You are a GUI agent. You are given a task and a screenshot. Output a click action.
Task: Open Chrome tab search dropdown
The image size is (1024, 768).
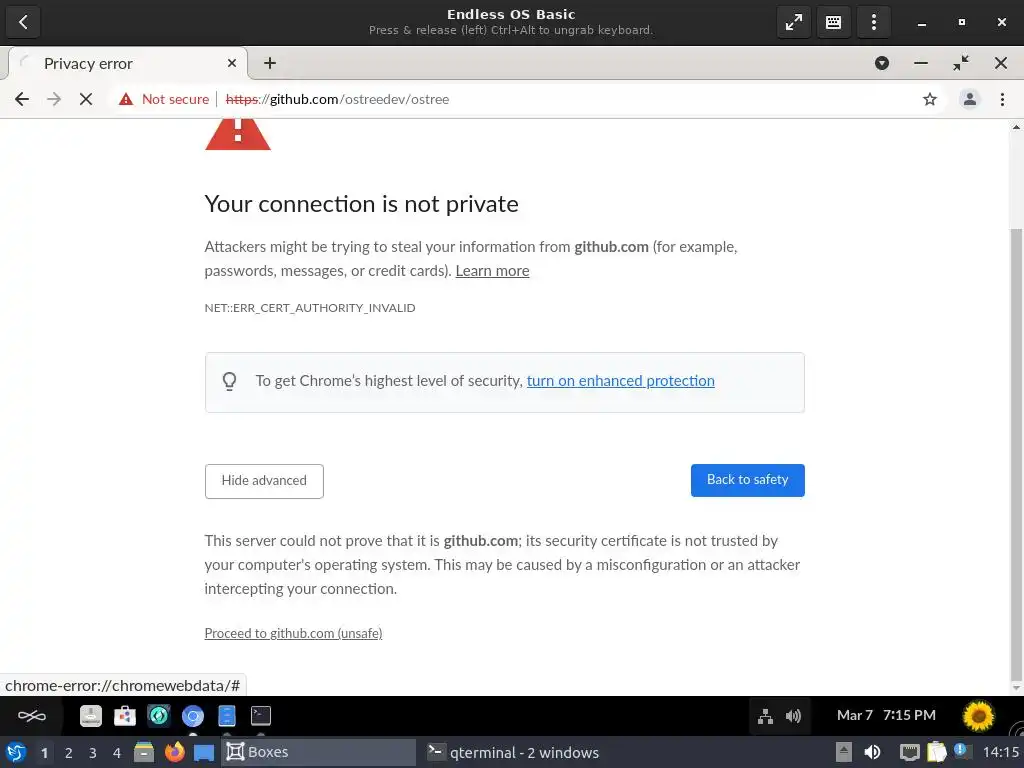click(882, 63)
